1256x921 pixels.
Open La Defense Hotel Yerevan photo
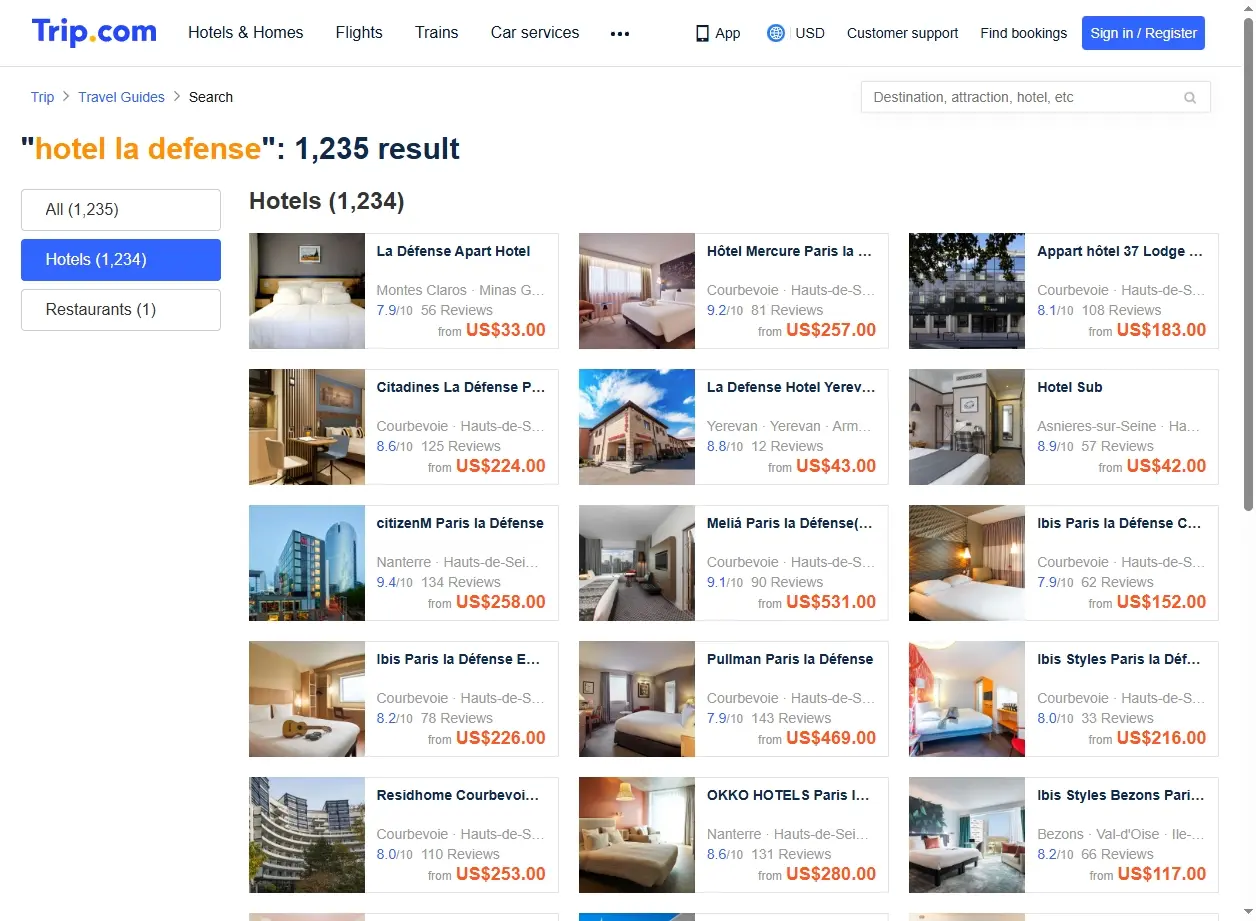tap(637, 427)
